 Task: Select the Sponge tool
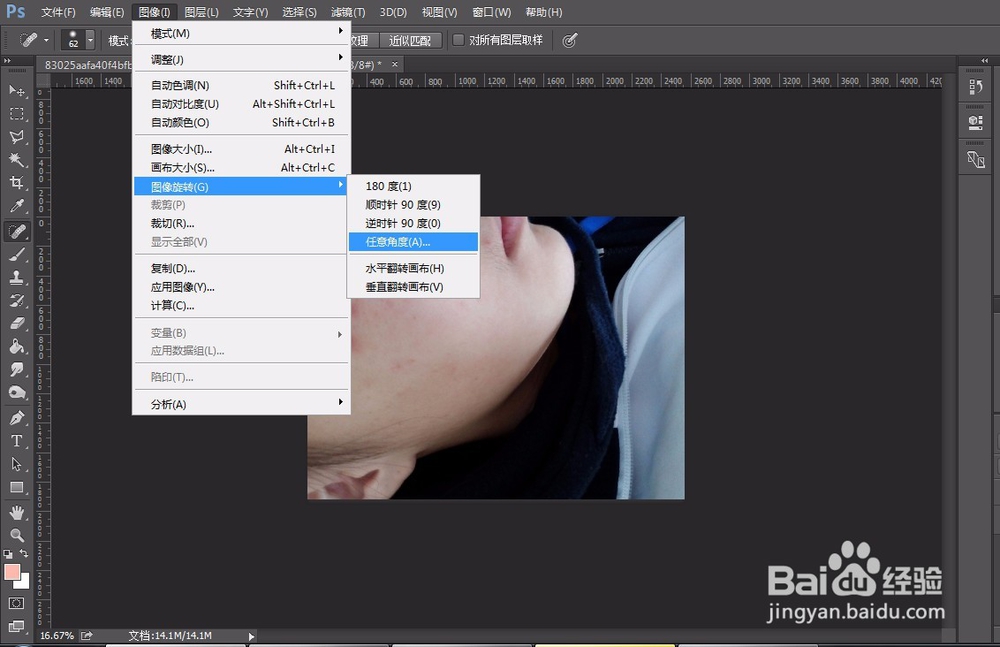tap(17, 392)
